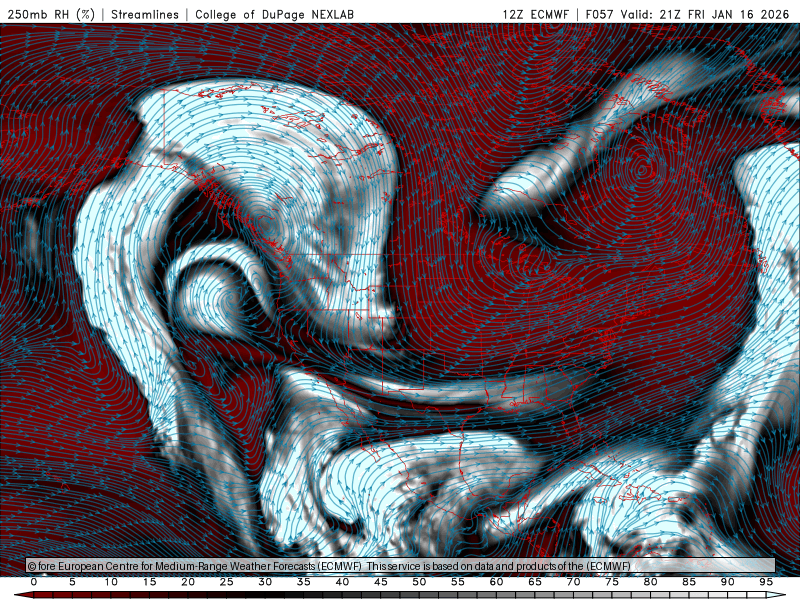
Task: Click colorbar label "0"
Action: (x=34, y=582)
